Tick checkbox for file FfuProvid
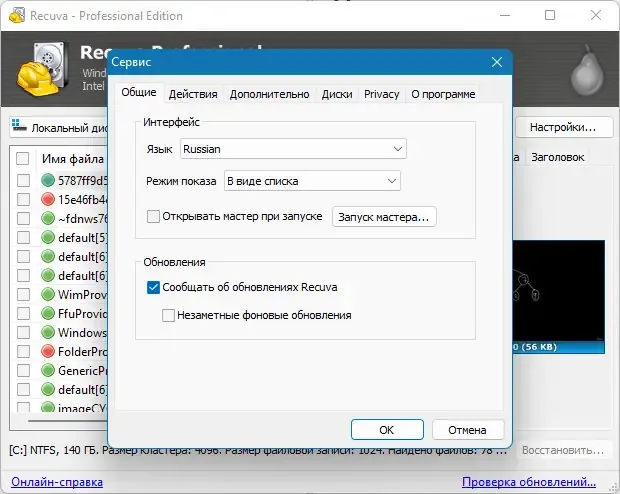The height and width of the screenshot is (494, 620). click(x=23, y=313)
